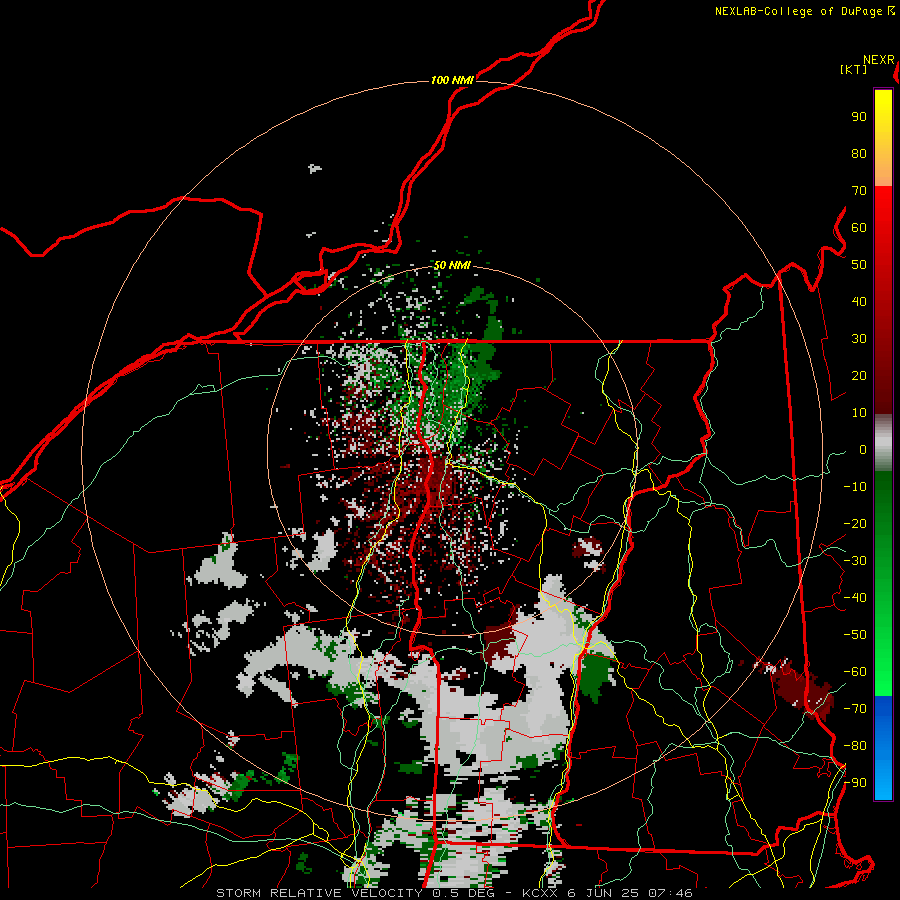Click the 80 value on velocity scale
The height and width of the screenshot is (900, 900).
coord(859,153)
